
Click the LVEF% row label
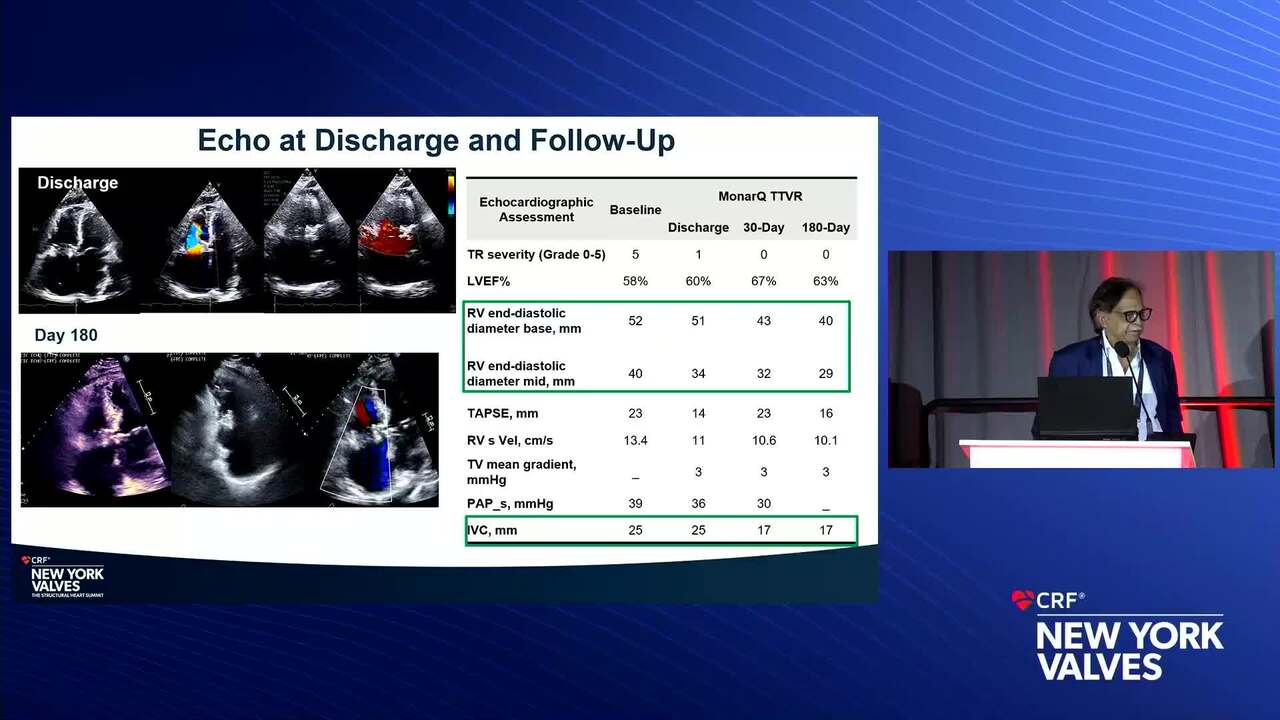[489, 282]
